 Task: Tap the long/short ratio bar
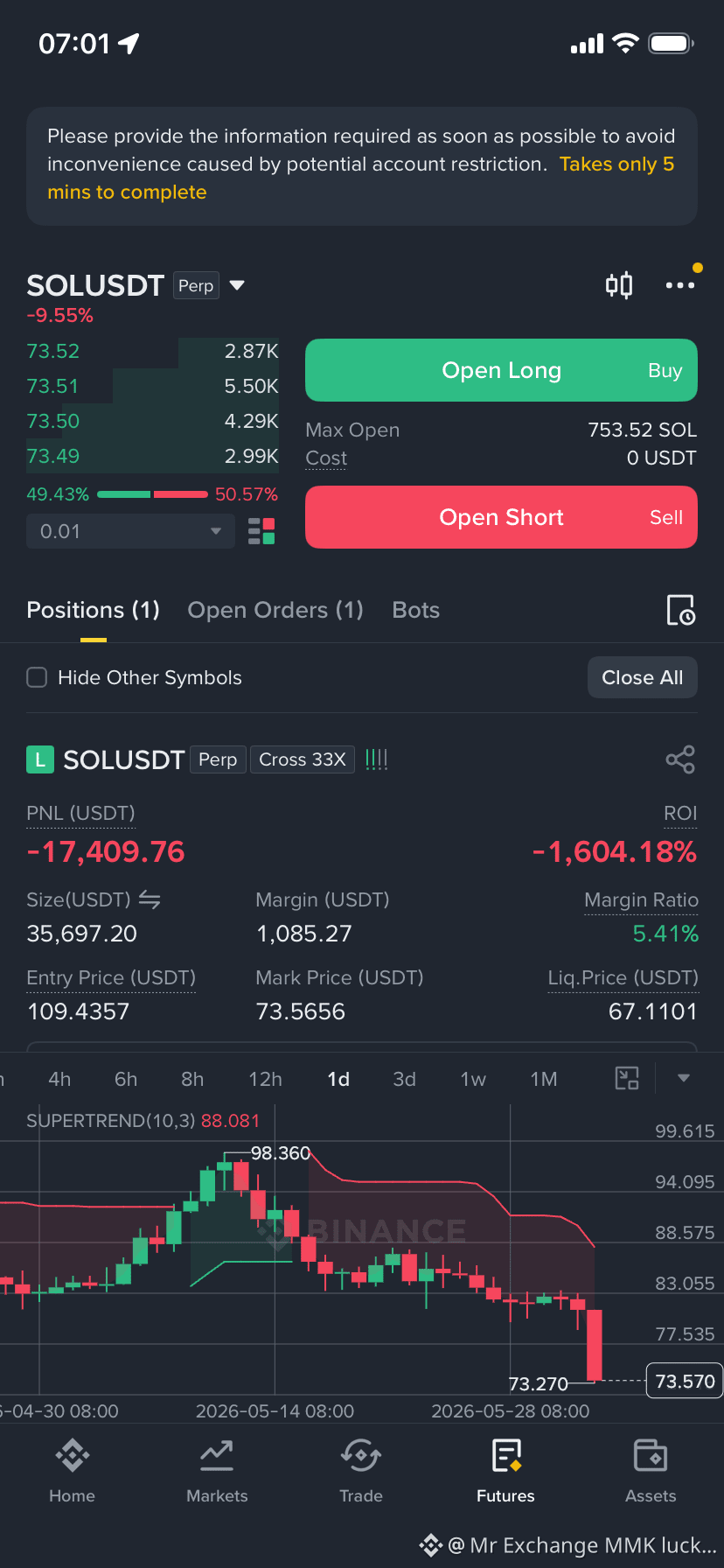[x=152, y=494]
